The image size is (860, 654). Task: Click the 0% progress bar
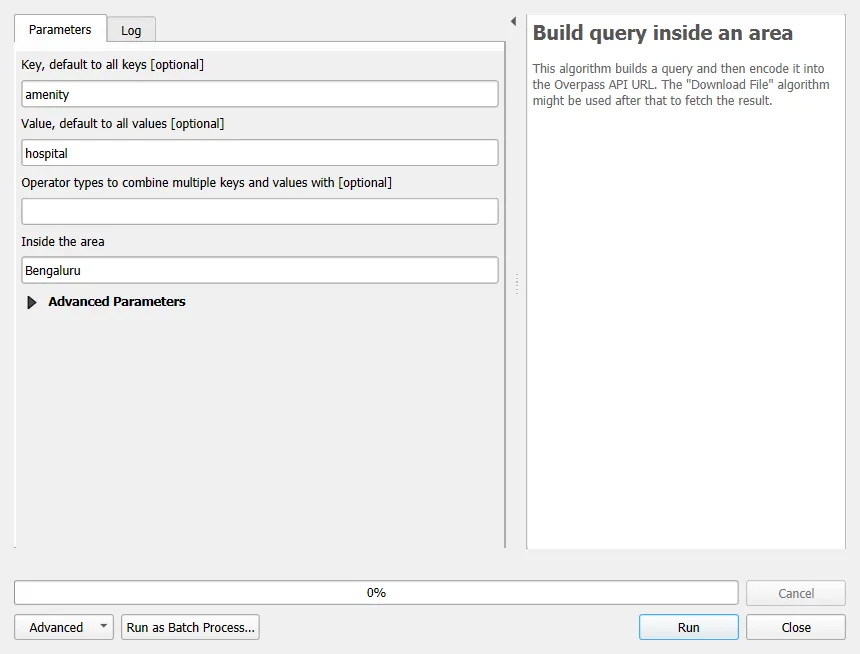coord(376,593)
